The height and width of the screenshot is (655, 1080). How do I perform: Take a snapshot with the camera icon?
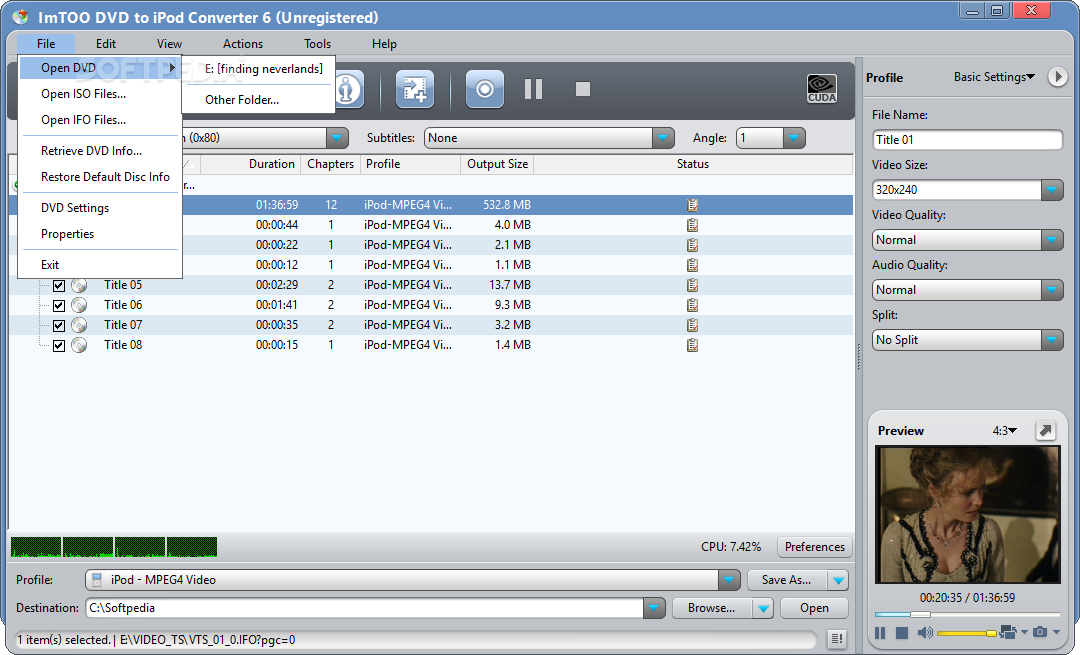(1040, 632)
